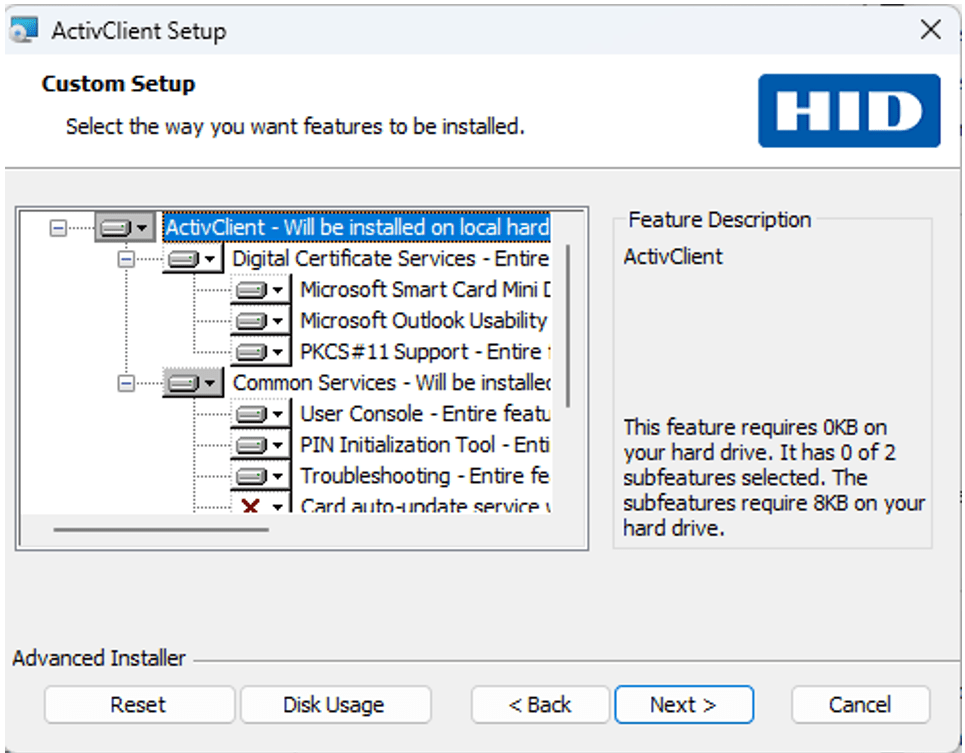The height and width of the screenshot is (753, 965).
Task: Select PIN Initialization Tool row
Action: [425, 445]
